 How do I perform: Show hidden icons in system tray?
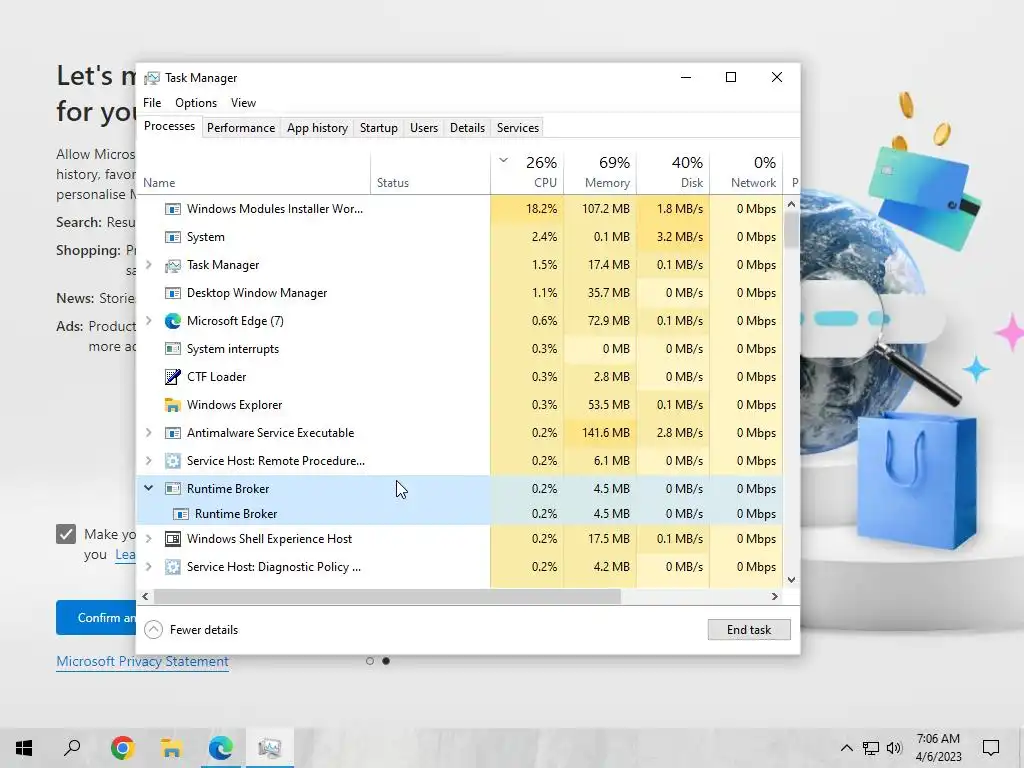tap(846, 748)
